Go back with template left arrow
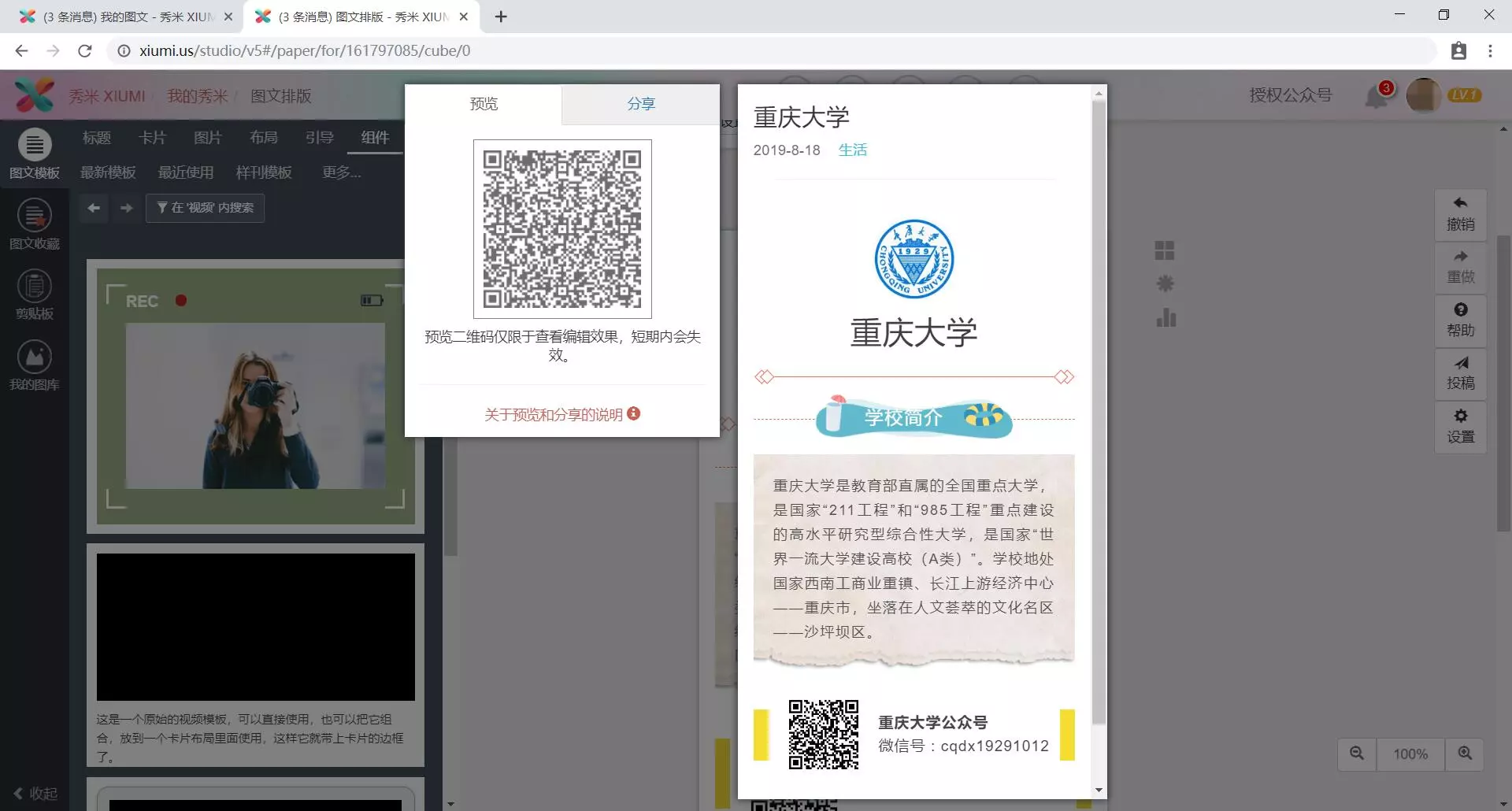Screen dimensions: 1512x811 tap(94, 208)
